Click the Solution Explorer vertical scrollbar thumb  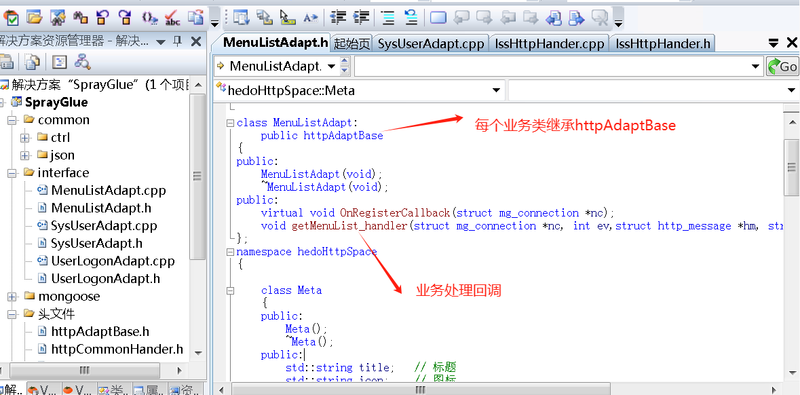[x=197, y=176]
